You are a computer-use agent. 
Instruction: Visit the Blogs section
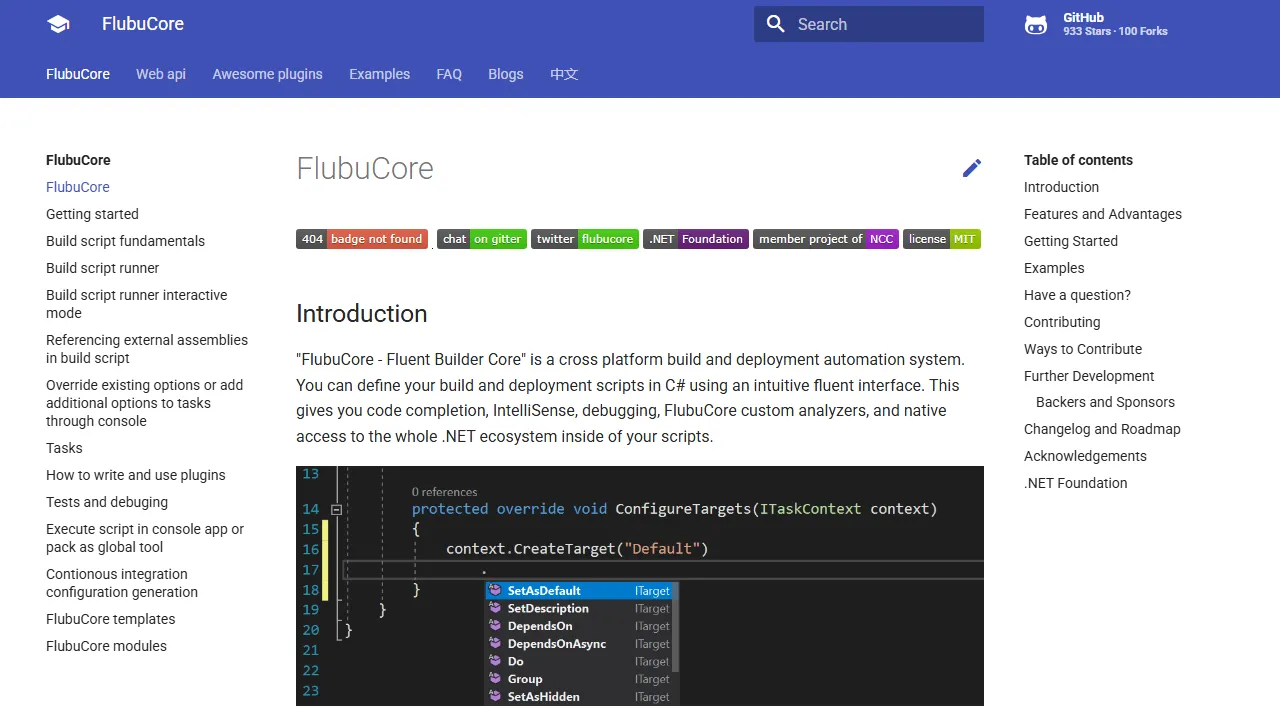505,74
